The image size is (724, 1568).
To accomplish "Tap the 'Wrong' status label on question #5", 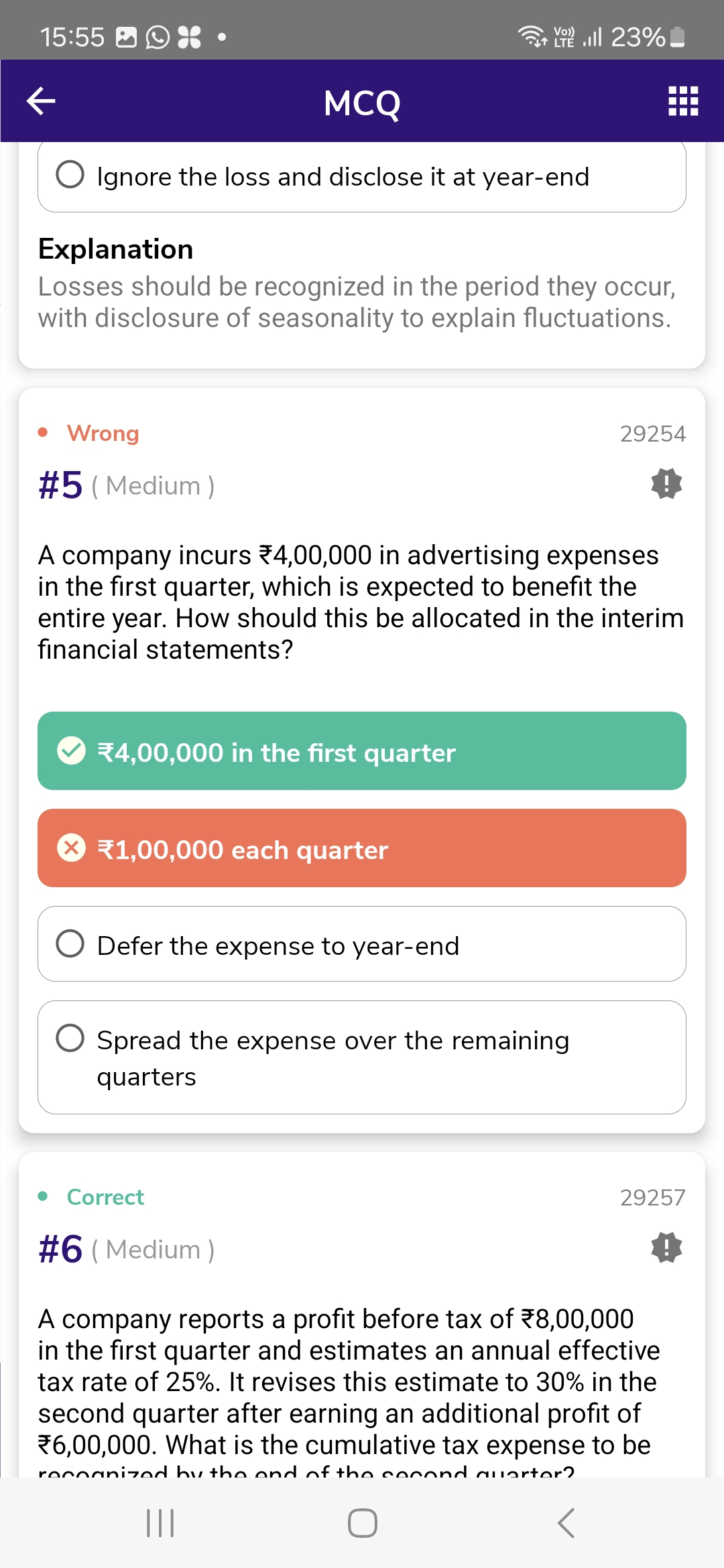I will click(103, 434).
